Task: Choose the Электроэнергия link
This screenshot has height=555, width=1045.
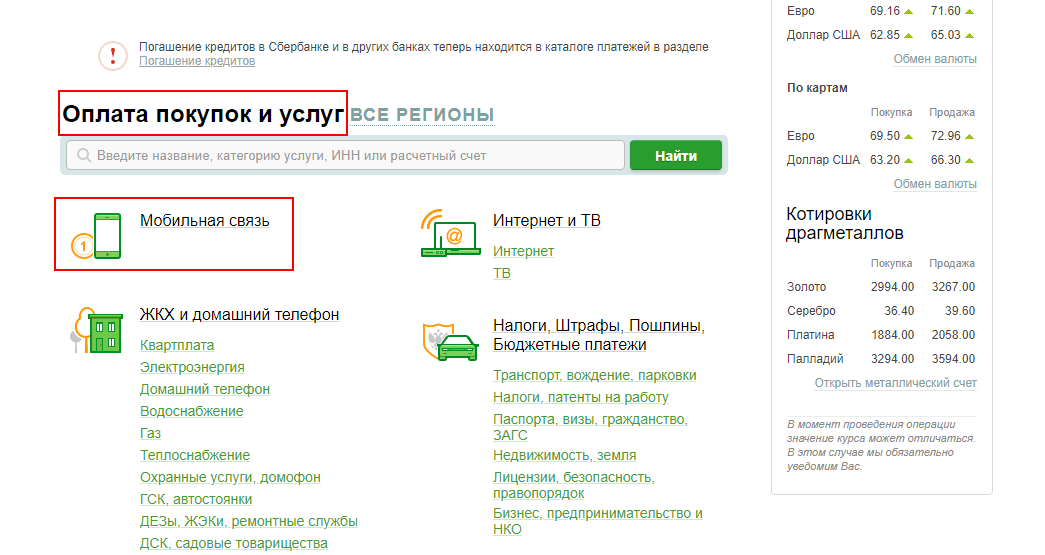Action: [x=192, y=367]
